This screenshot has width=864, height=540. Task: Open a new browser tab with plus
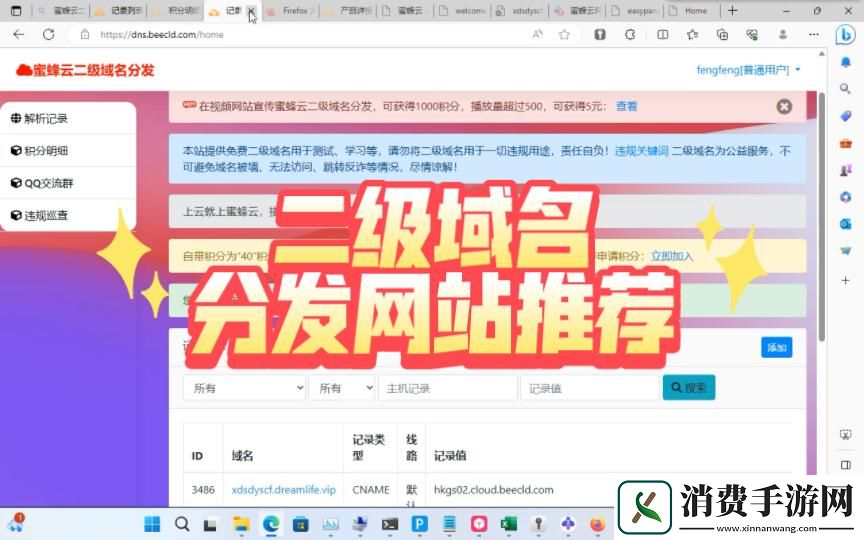click(x=732, y=10)
